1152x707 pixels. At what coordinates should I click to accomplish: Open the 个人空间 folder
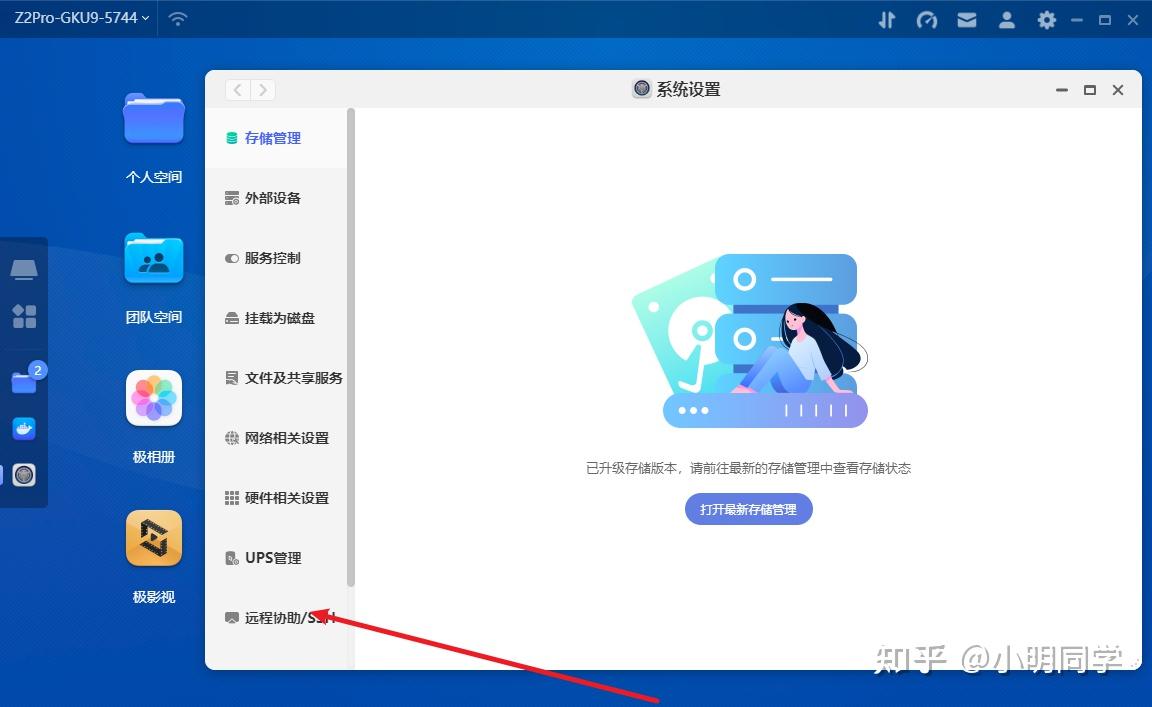point(154,119)
